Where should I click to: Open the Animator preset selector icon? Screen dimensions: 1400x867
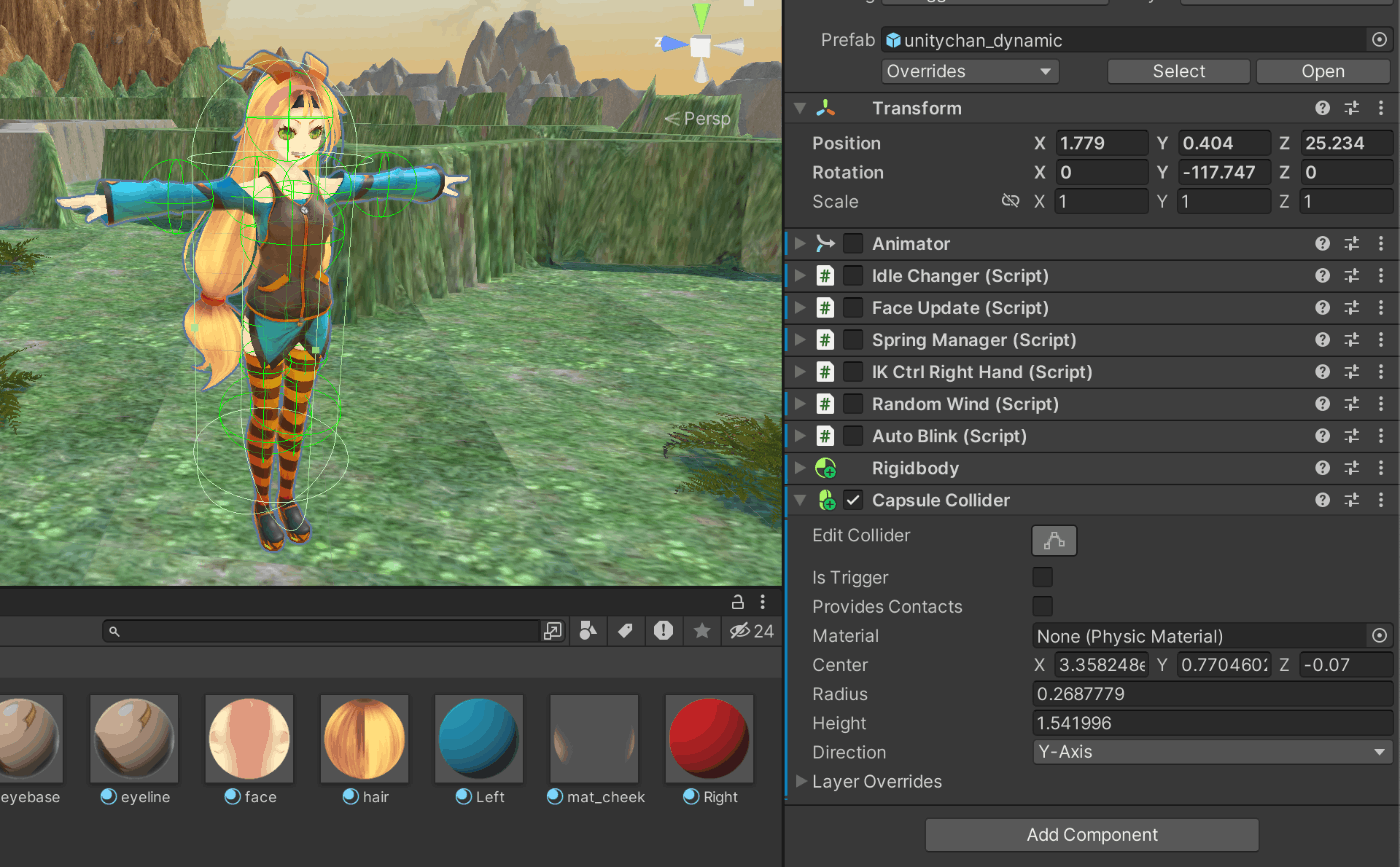tap(1351, 243)
